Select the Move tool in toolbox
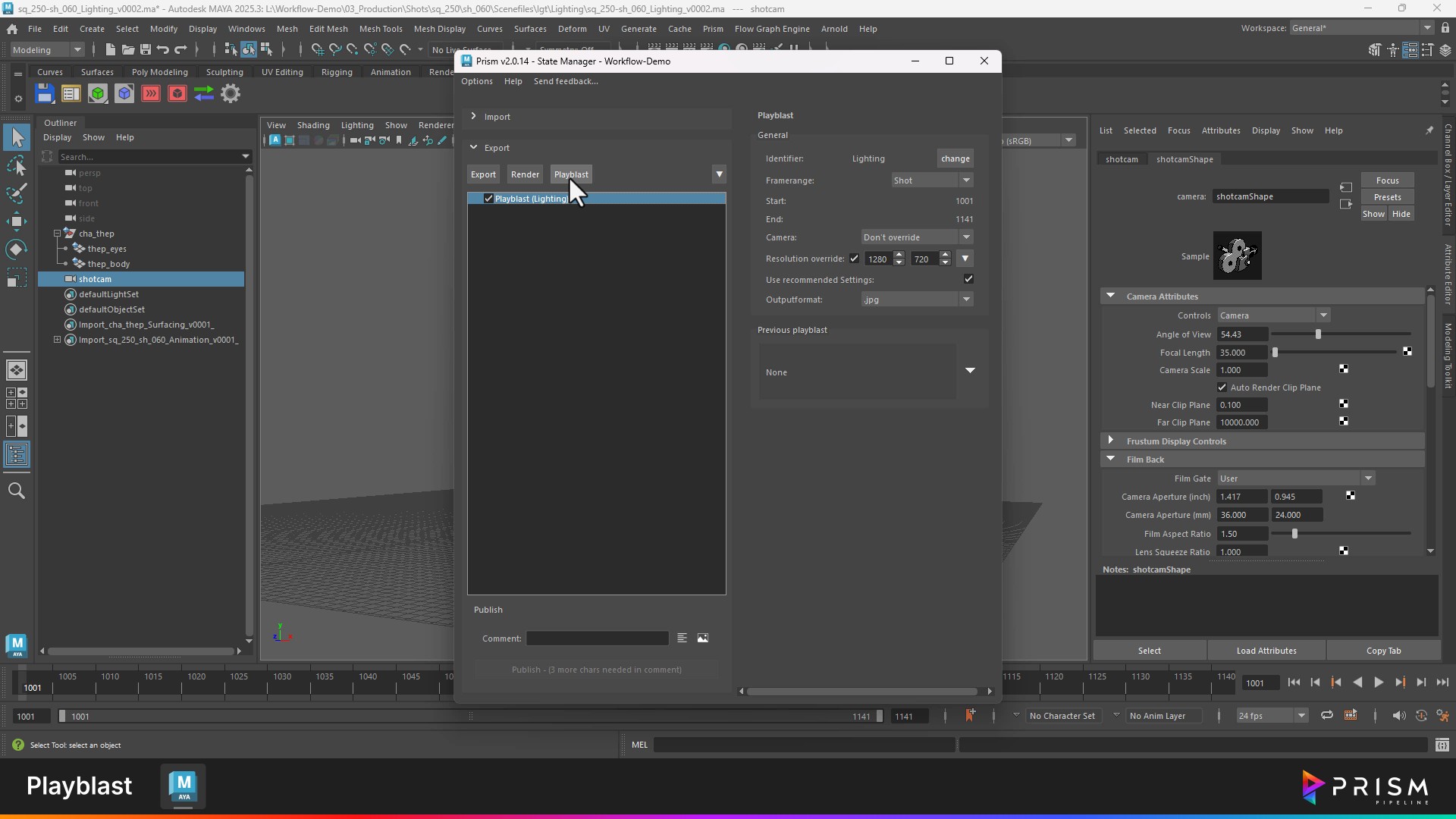The height and width of the screenshot is (819, 1456). [x=17, y=221]
